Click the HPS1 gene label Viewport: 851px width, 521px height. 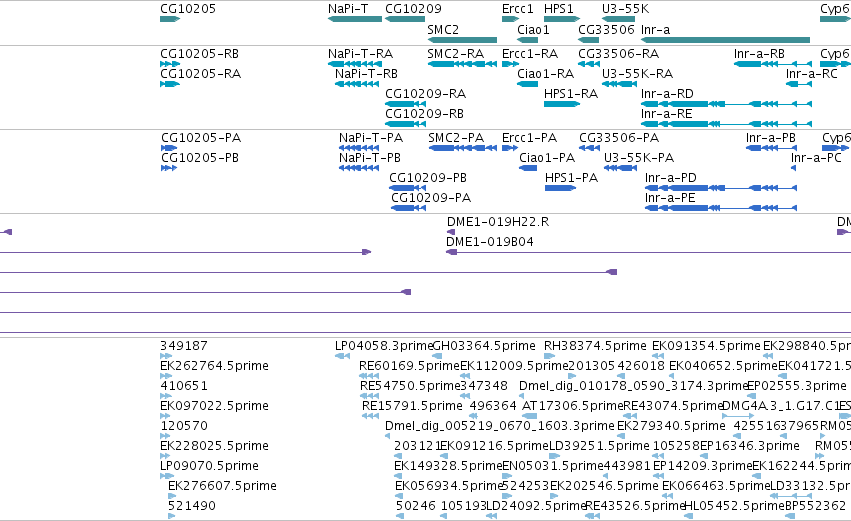click(558, 9)
